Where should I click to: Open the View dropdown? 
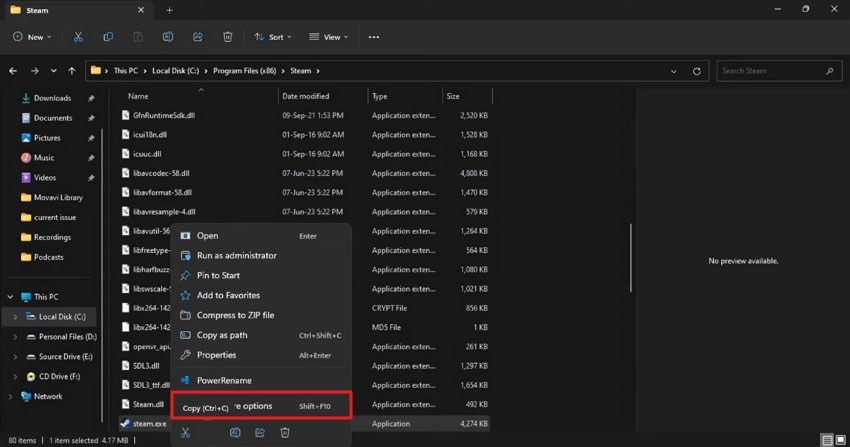click(x=329, y=37)
